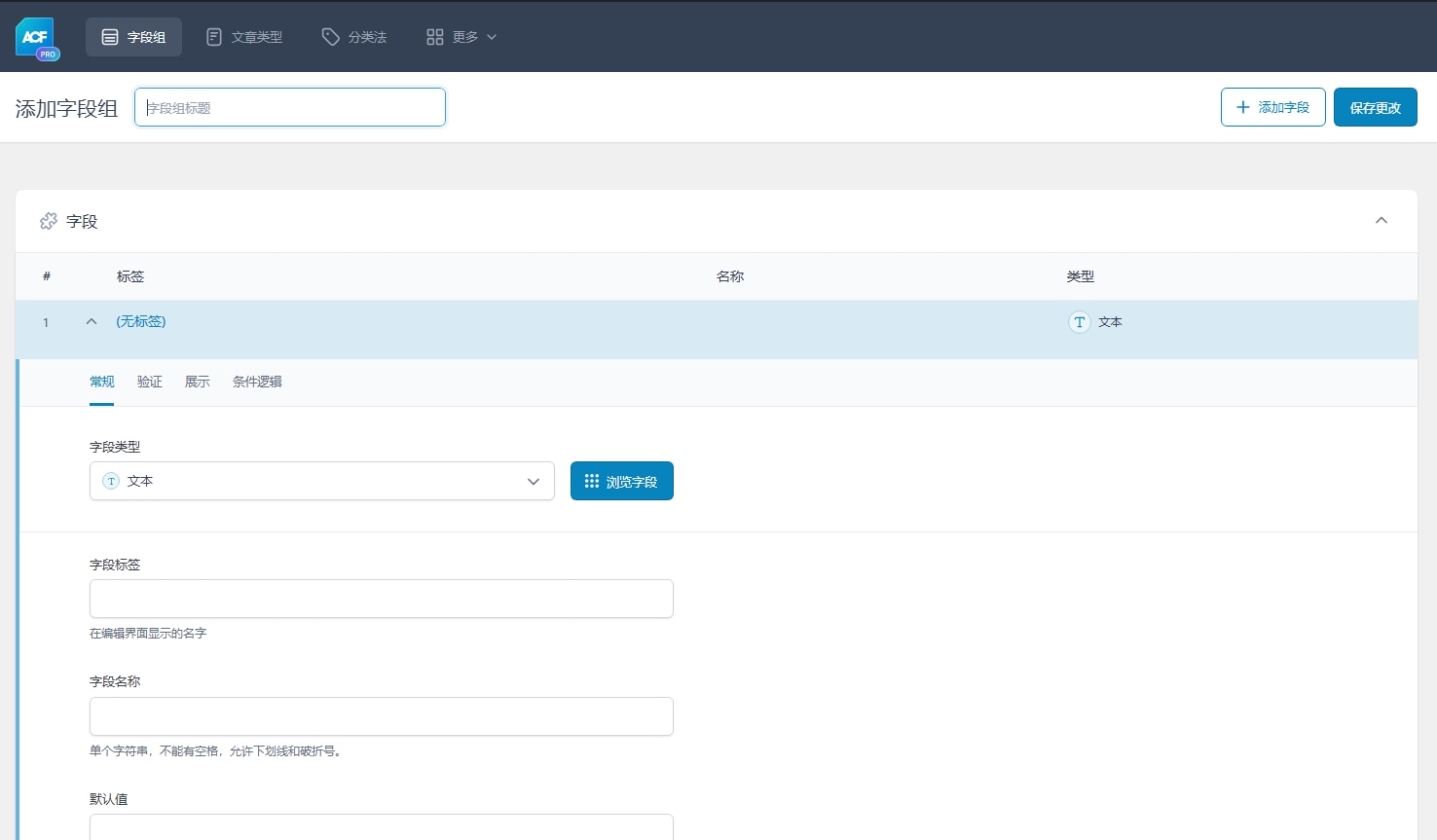Click the 文章类型 document icon
Screen dimensions: 1437x840
[213, 36]
